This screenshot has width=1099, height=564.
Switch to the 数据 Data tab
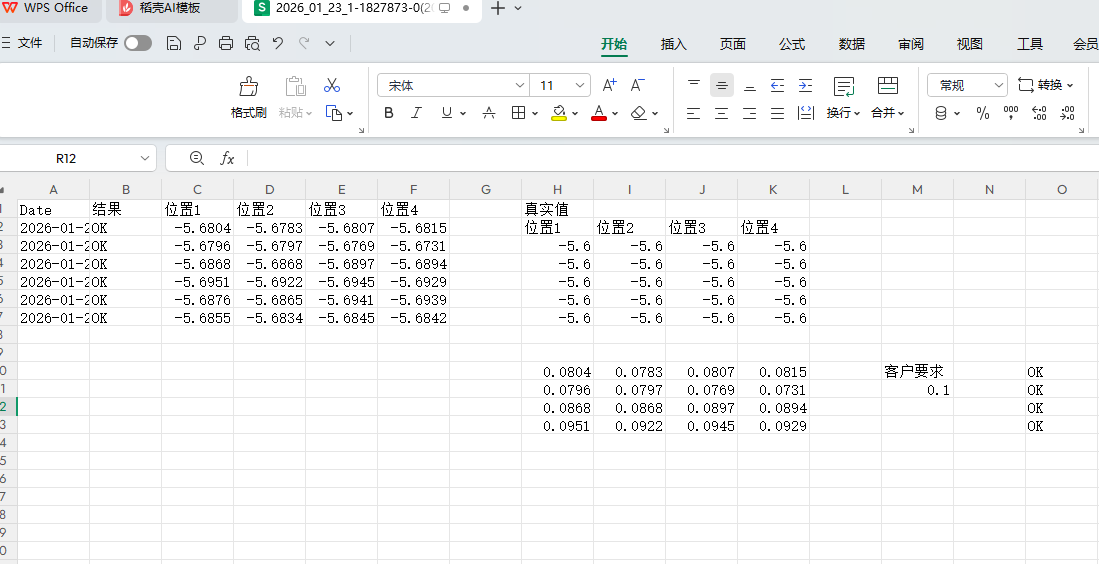coord(852,44)
